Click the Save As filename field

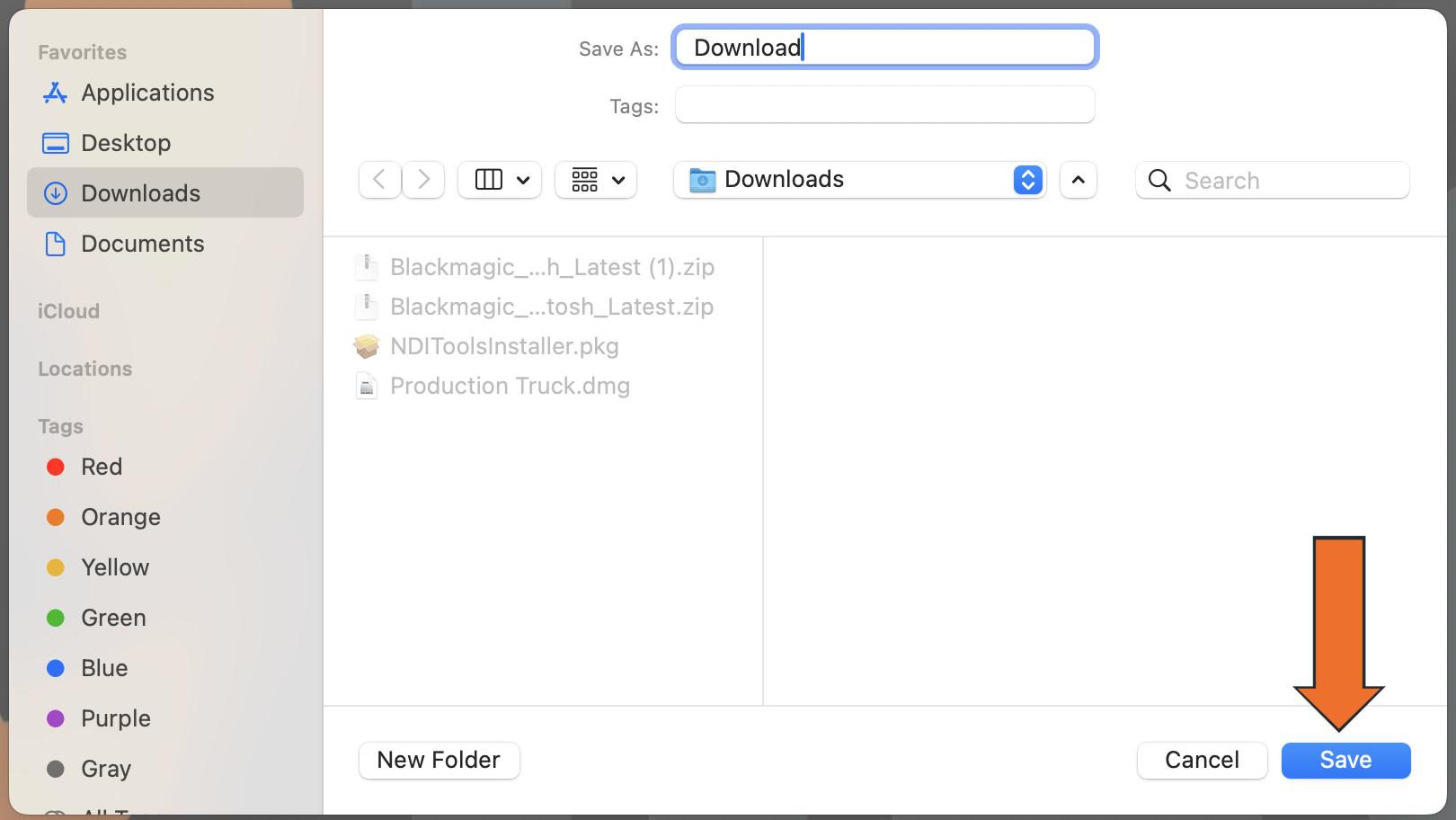click(885, 47)
